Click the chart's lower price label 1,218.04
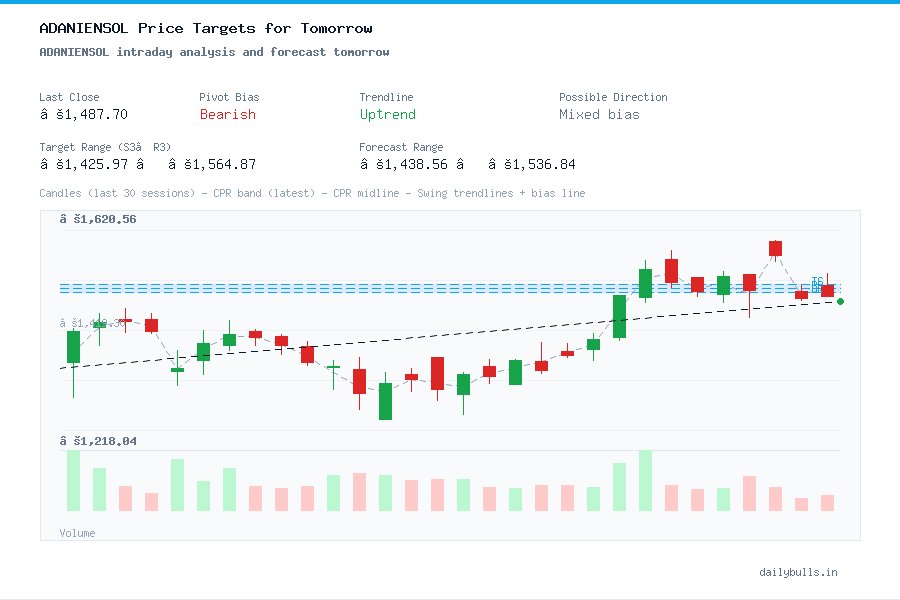900x600 pixels. coord(98,441)
